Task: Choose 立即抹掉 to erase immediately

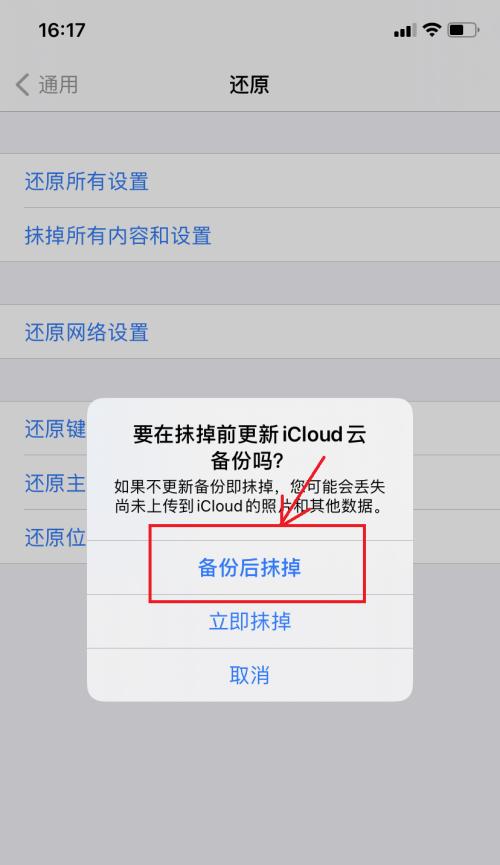Action: click(x=250, y=622)
